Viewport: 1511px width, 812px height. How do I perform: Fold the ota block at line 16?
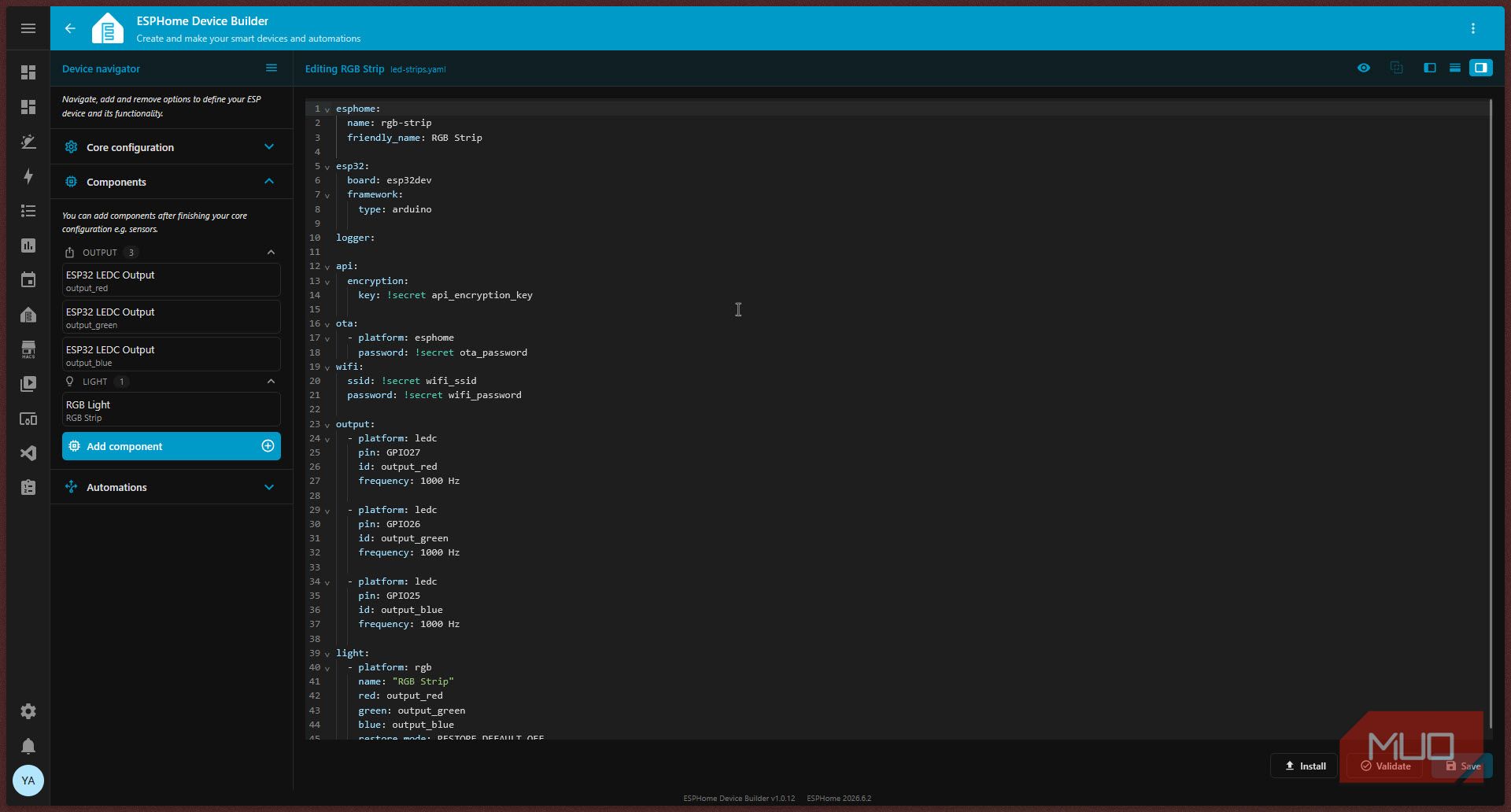coord(327,324)
